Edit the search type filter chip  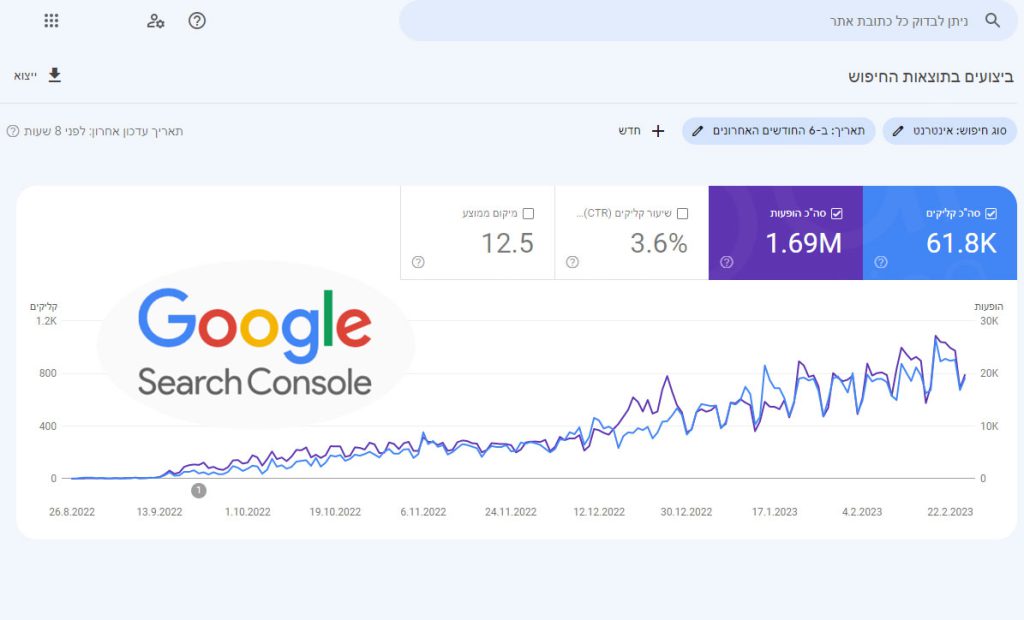pyautogui.click(x=950, y=131)
